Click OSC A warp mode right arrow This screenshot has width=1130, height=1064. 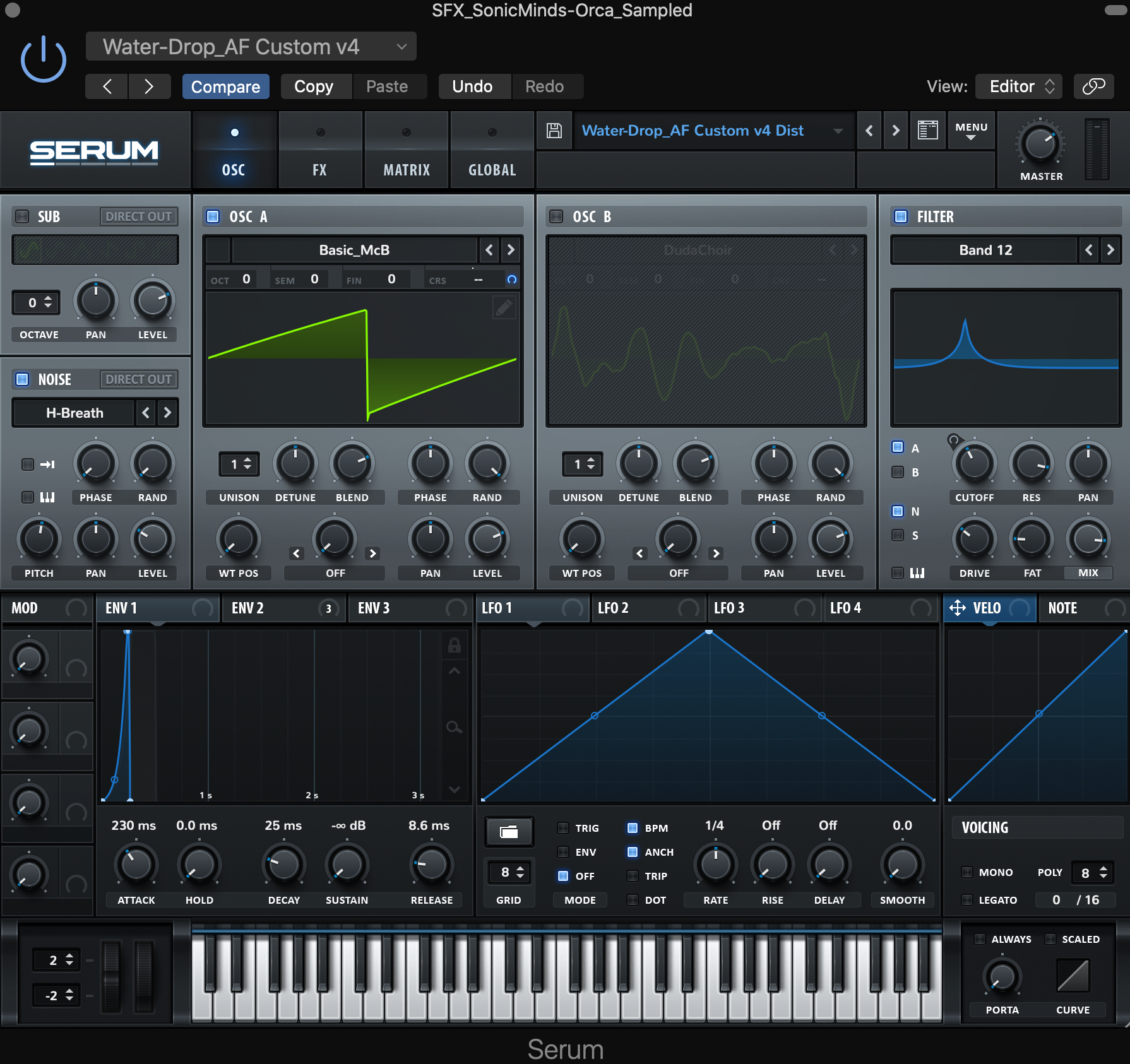[373, 553]
